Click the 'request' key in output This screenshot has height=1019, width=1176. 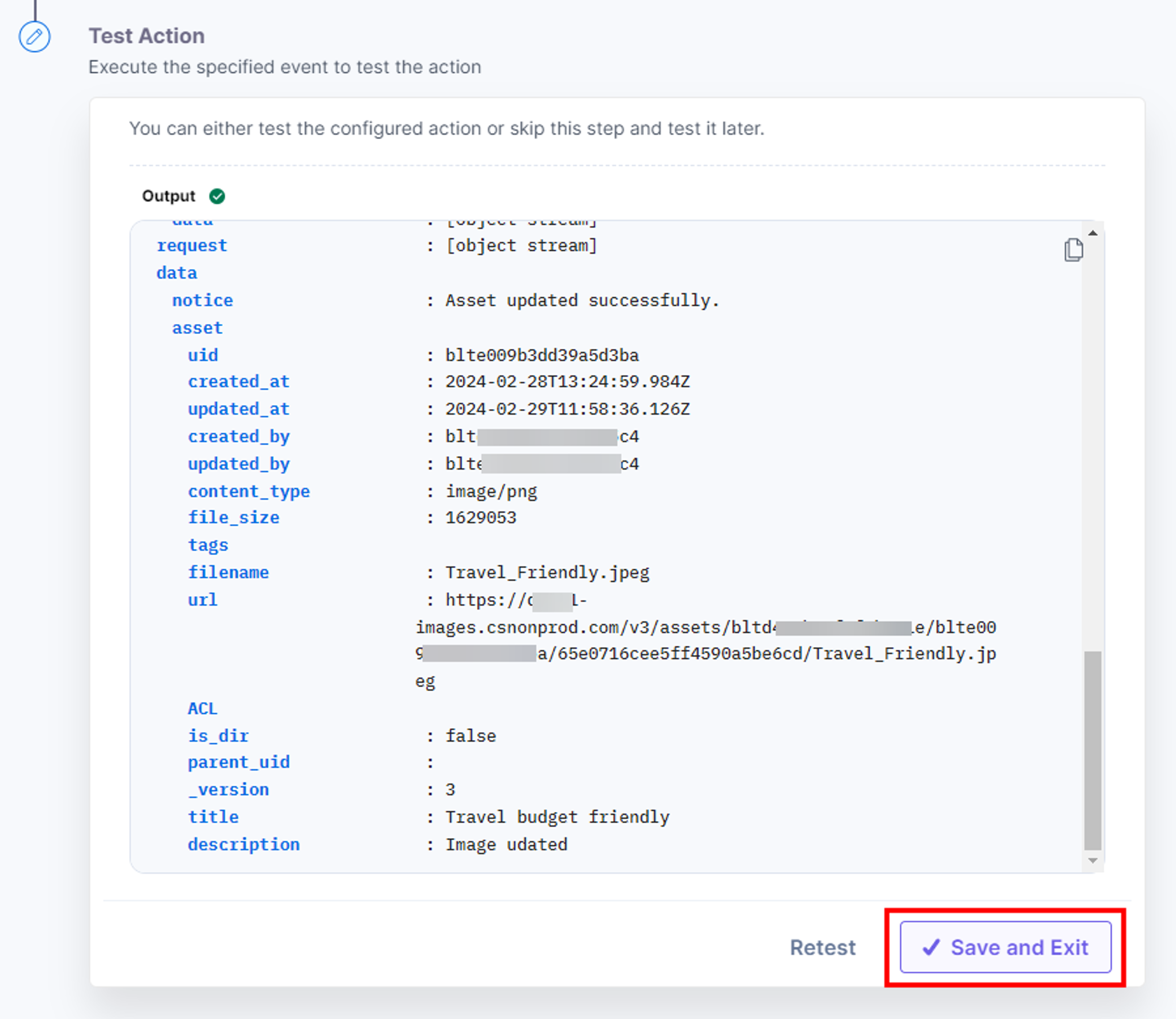pos(192,246)
